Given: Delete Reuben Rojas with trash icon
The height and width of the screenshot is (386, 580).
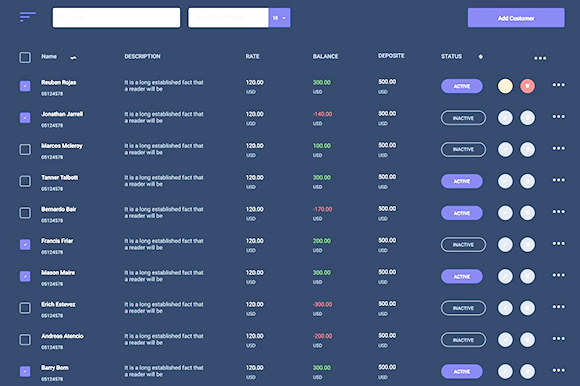Looking at the screenshot, I should pyautogui.click(x=527, y=86).
